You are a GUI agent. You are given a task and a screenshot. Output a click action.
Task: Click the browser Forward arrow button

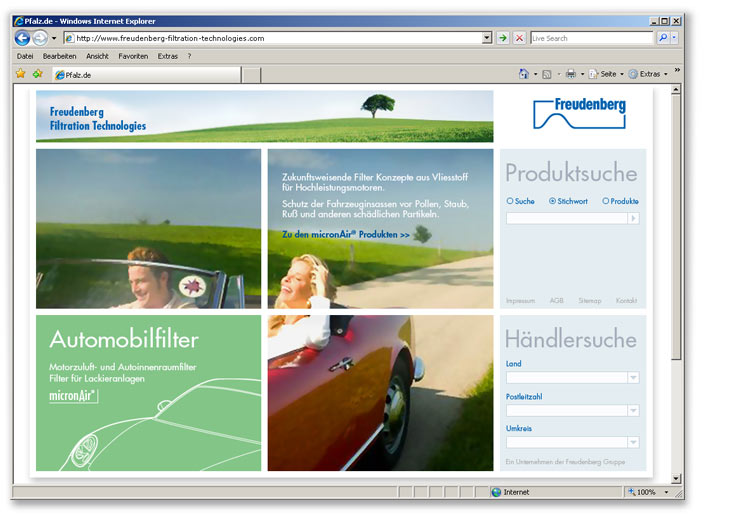click(40, 38)
